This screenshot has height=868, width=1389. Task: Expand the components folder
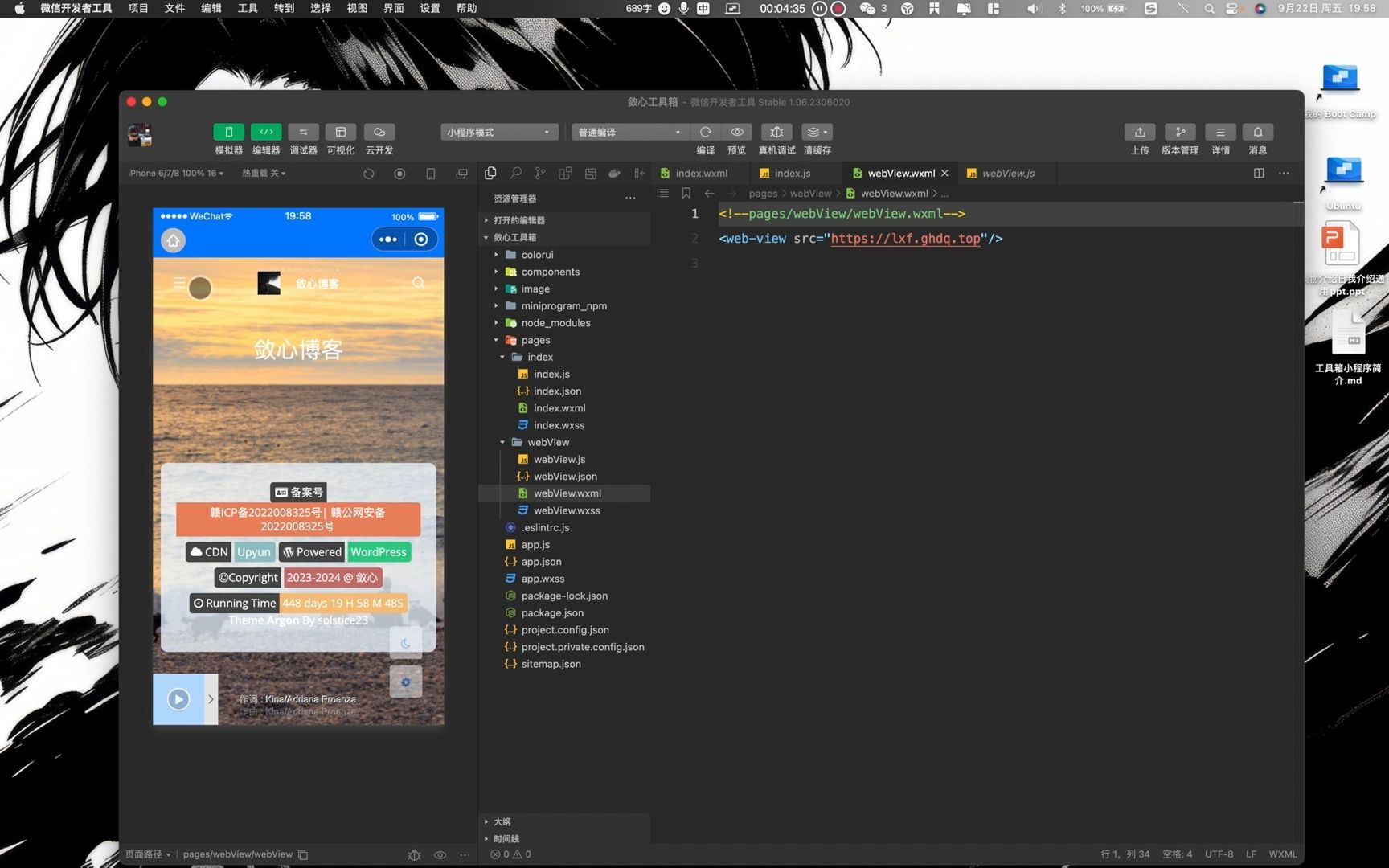click(x=563, y=272)
